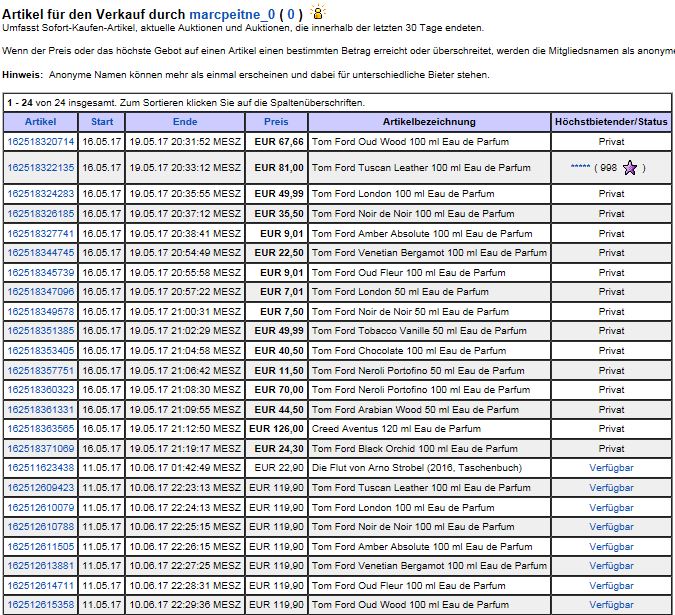Open item 162518344745
675x615 pixels.
click(41, 253)
